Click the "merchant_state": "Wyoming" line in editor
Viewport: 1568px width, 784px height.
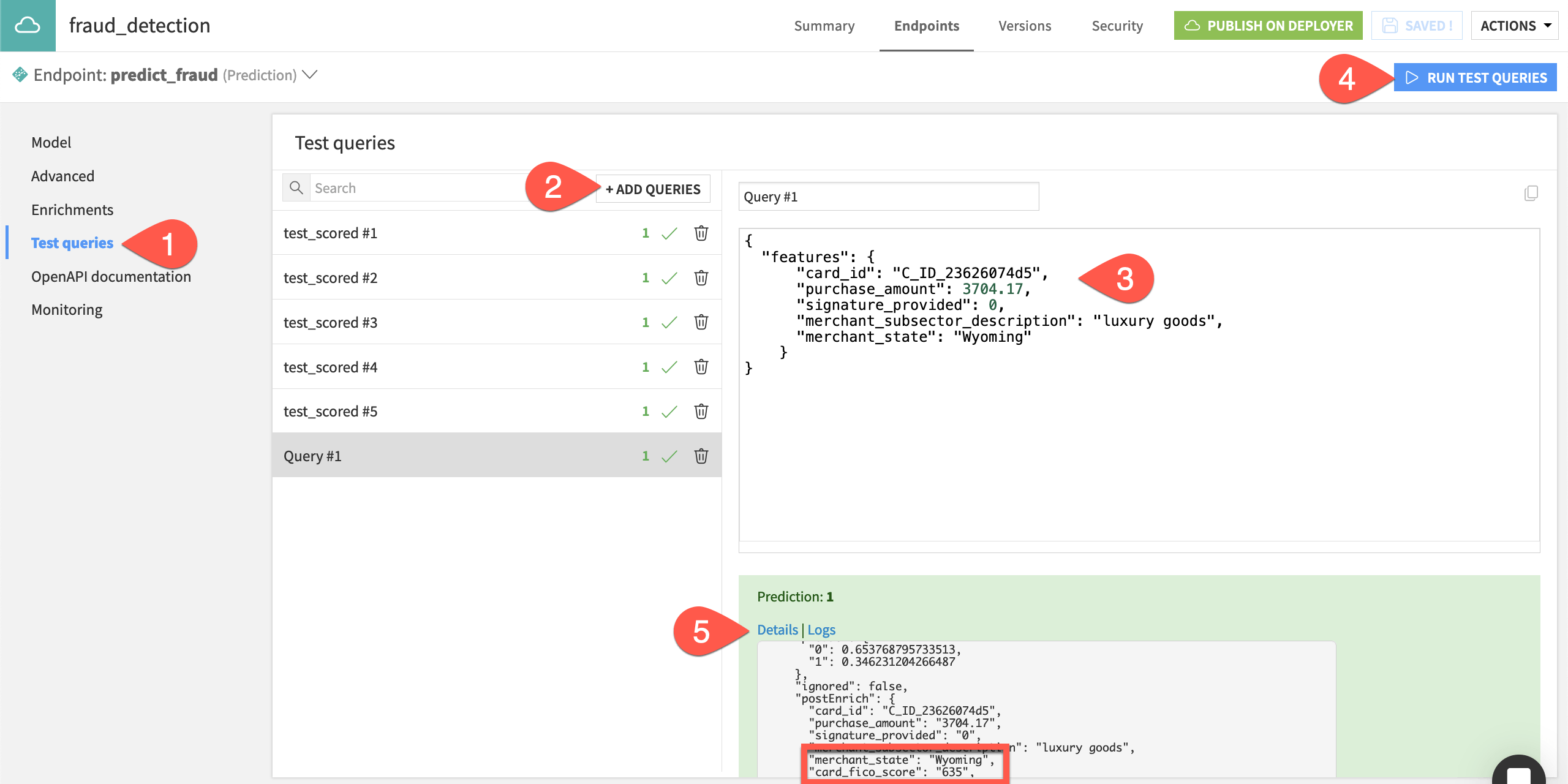click(x=913, y=336)
